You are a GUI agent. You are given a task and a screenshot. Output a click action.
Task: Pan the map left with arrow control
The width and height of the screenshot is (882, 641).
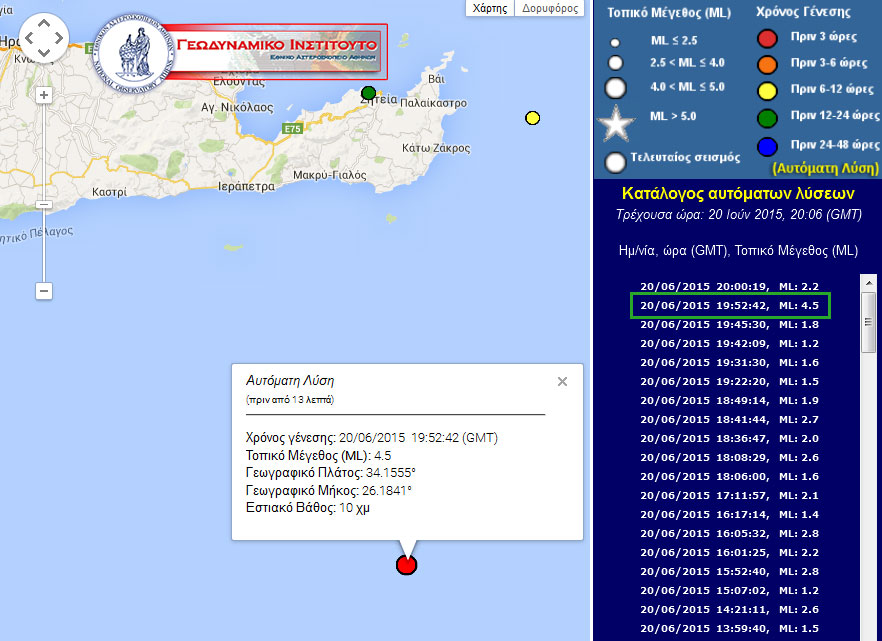tap(29, 39)
